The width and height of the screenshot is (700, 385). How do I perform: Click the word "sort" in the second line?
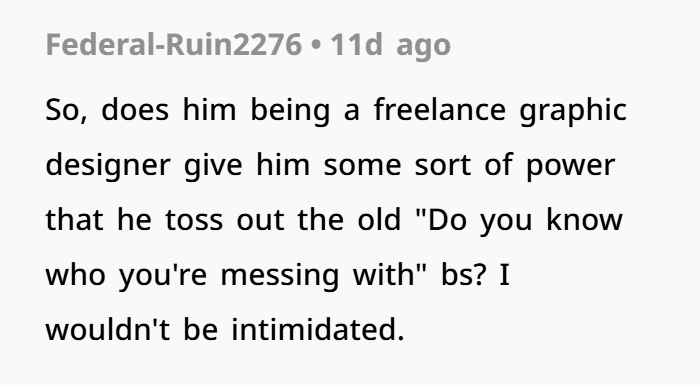(443, 165)
